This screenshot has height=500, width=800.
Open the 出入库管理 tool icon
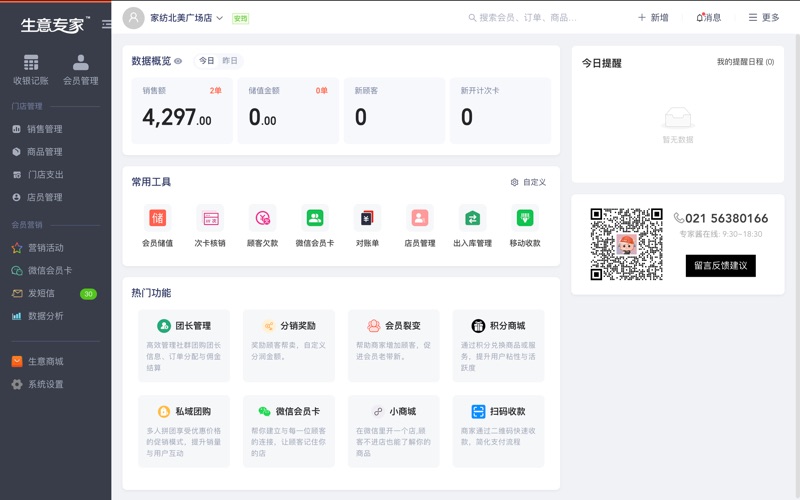pos(472,218)
